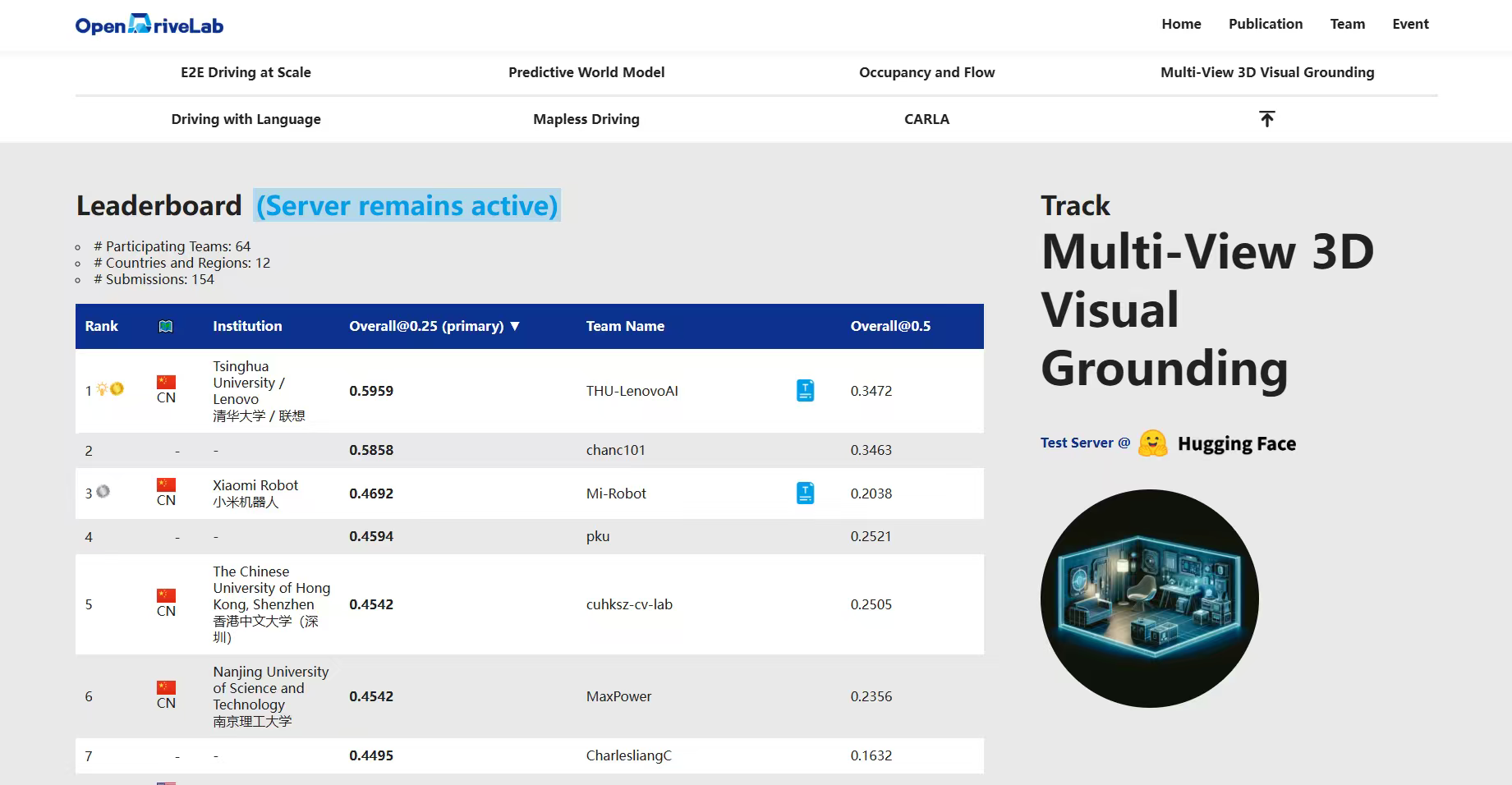Click the map icon in table header
The width and height of the screenshot is (1512, 785).
(166, 326)
